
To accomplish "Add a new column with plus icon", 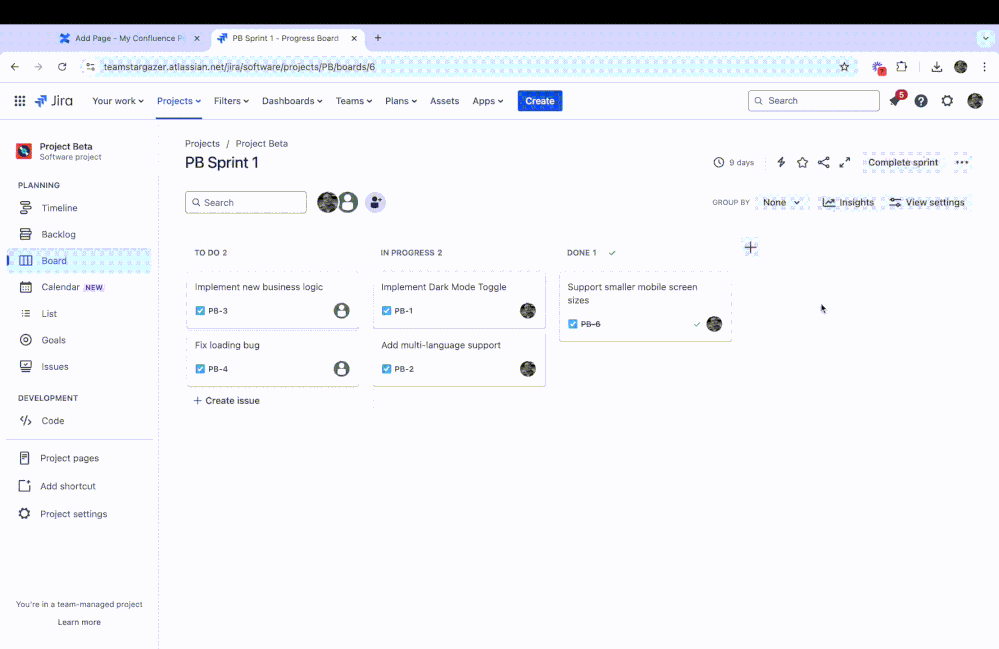I will pyautogui.click(x=751, y=247).
